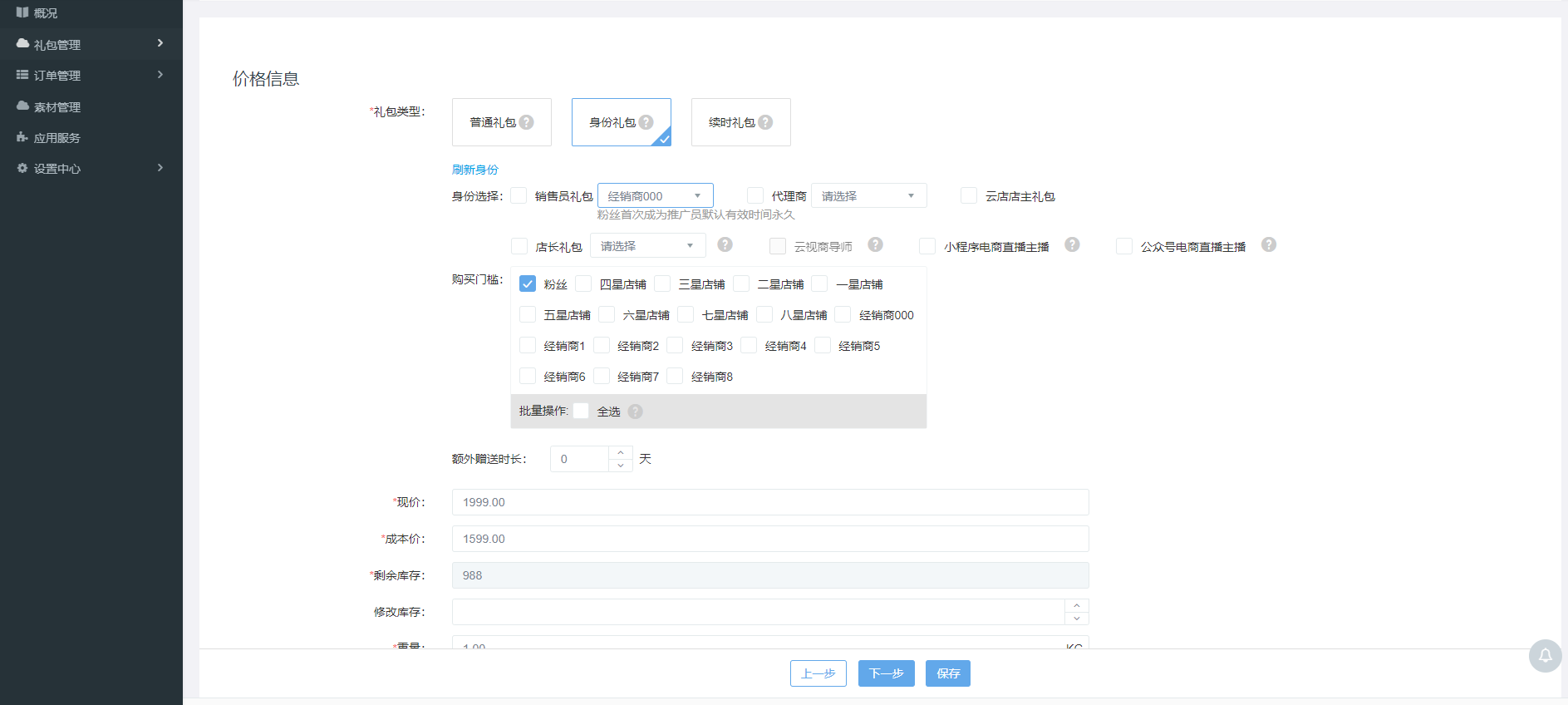Check the 经销商8 checkbox
This screenshot has height=705, width=1568.
point(675,376)
